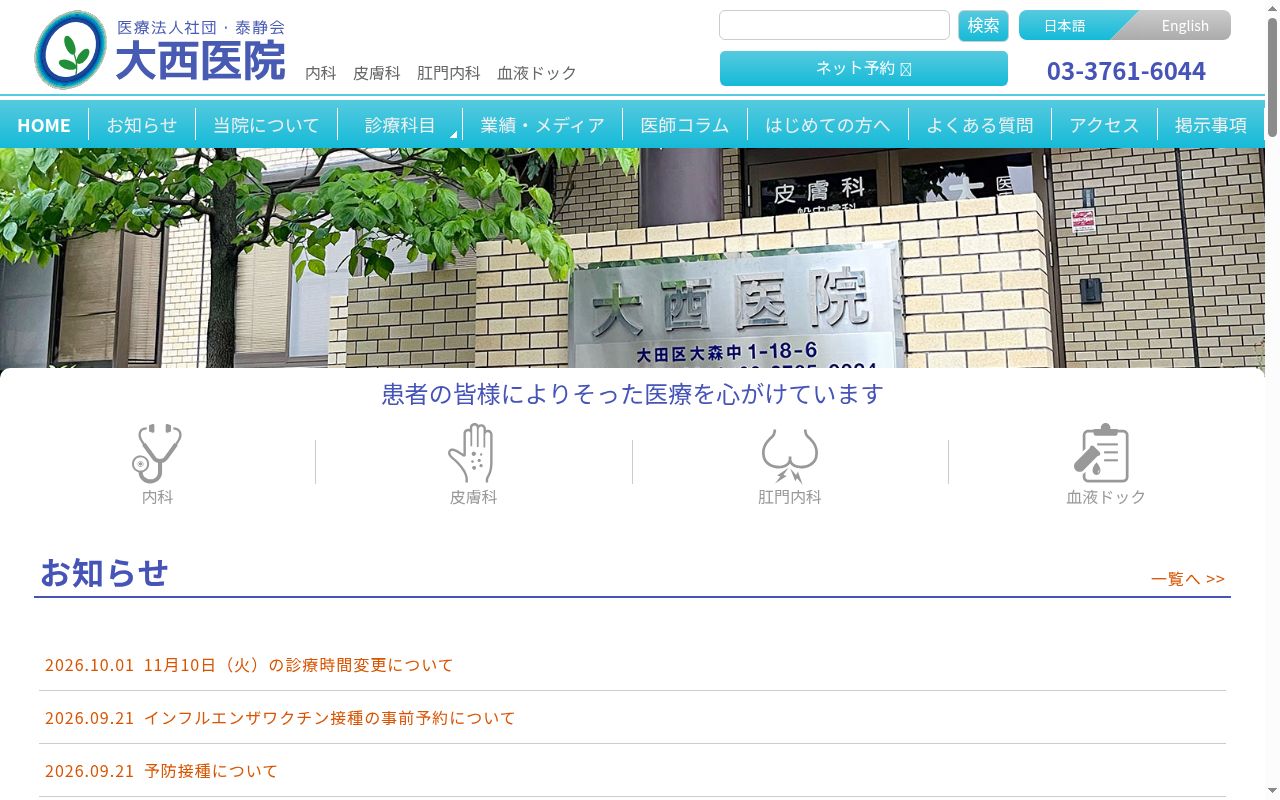Focus the search input field
Image resolution: width=1280 pixels, height=800 pixels.
point(834,25)
